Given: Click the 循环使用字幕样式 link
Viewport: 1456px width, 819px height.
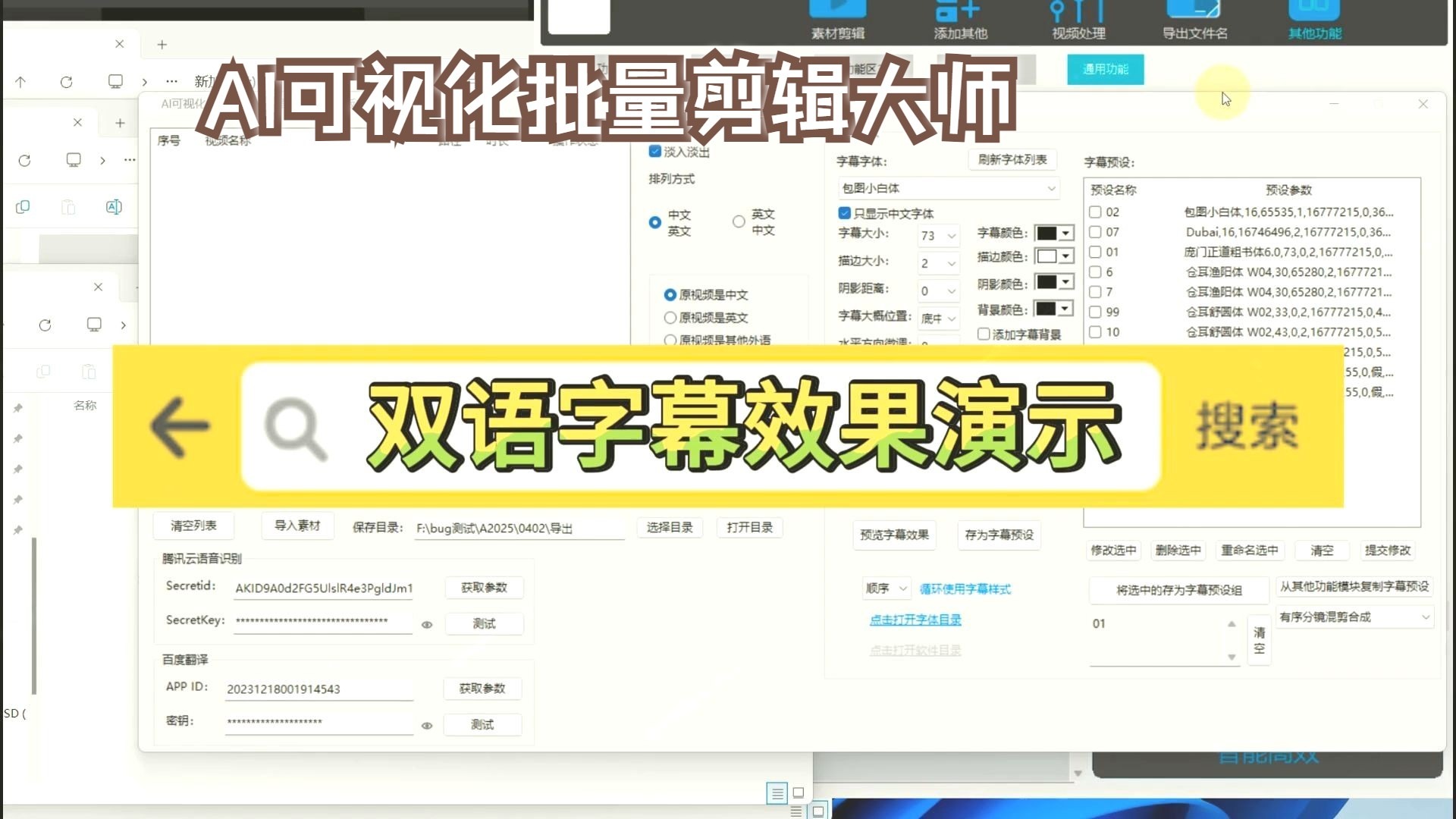Looking at the screenshot, I should tap(965, 589).
